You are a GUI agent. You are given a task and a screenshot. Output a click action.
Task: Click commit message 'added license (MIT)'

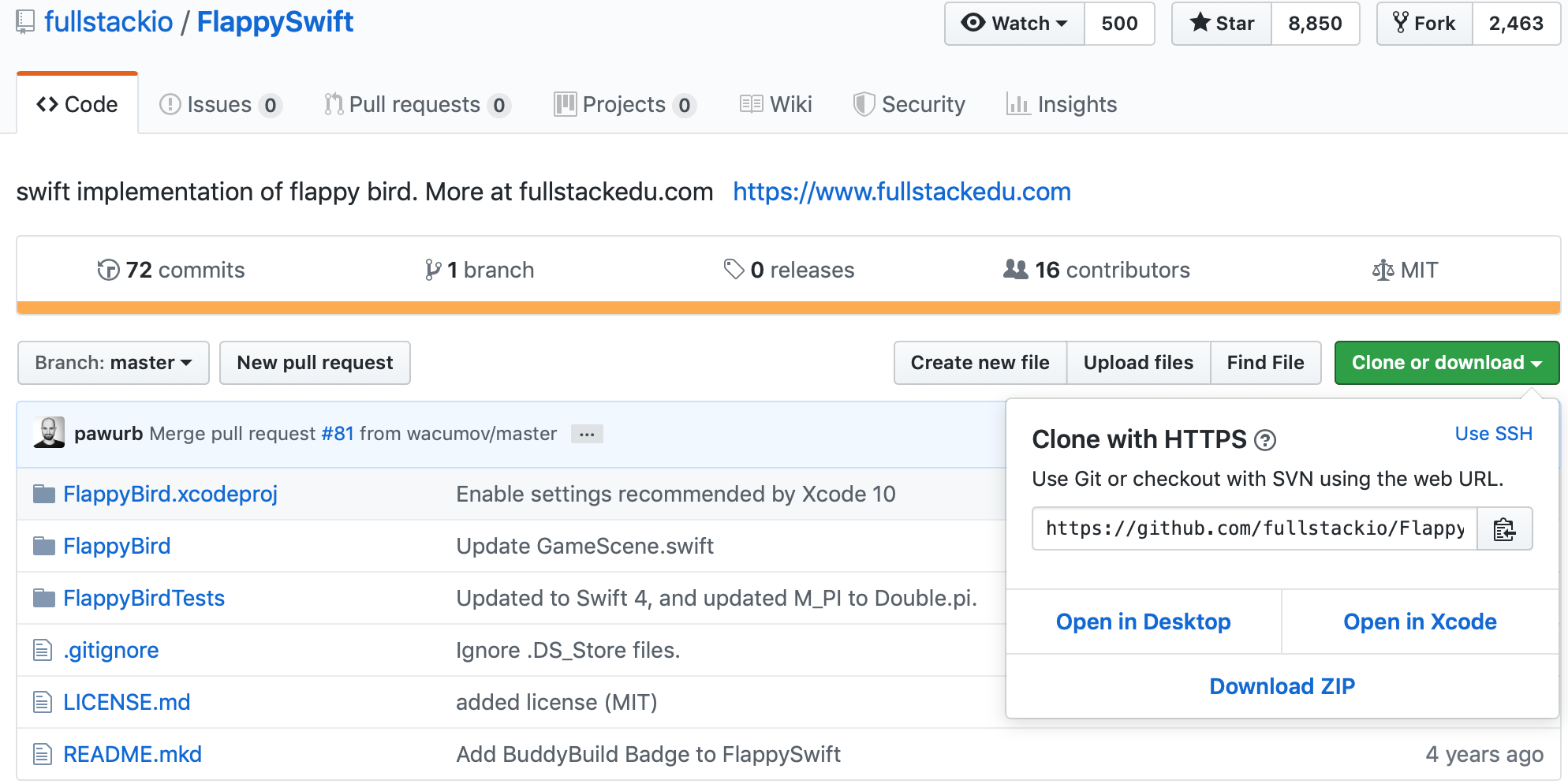coord(557,702)
